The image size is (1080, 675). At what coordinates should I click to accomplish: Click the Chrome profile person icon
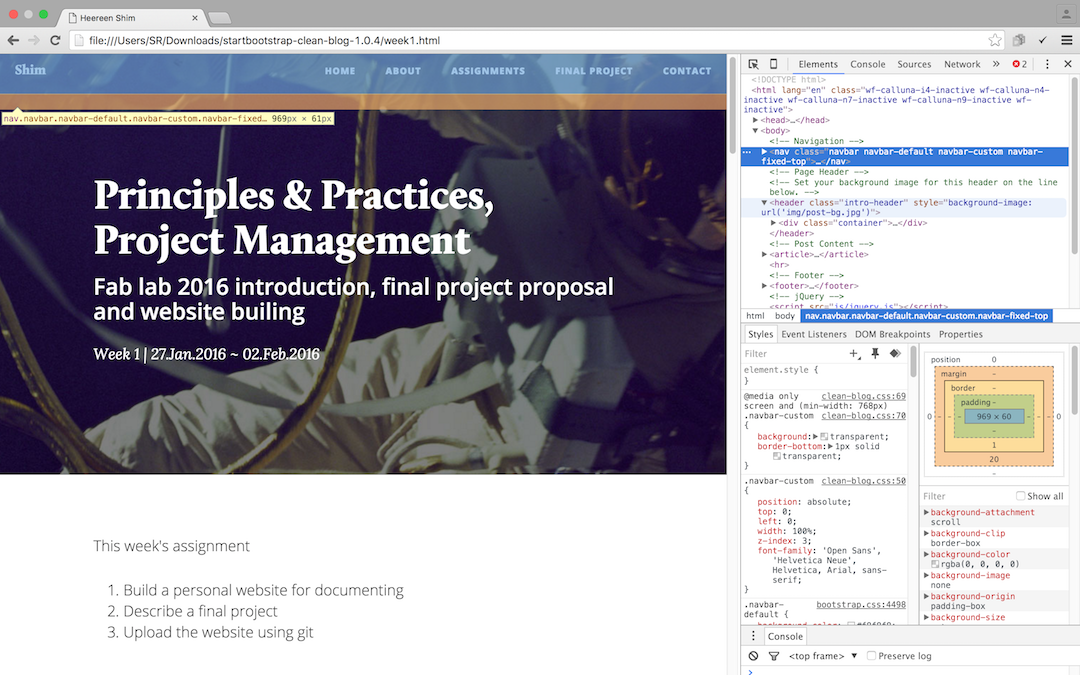[x=1066, y=14]
